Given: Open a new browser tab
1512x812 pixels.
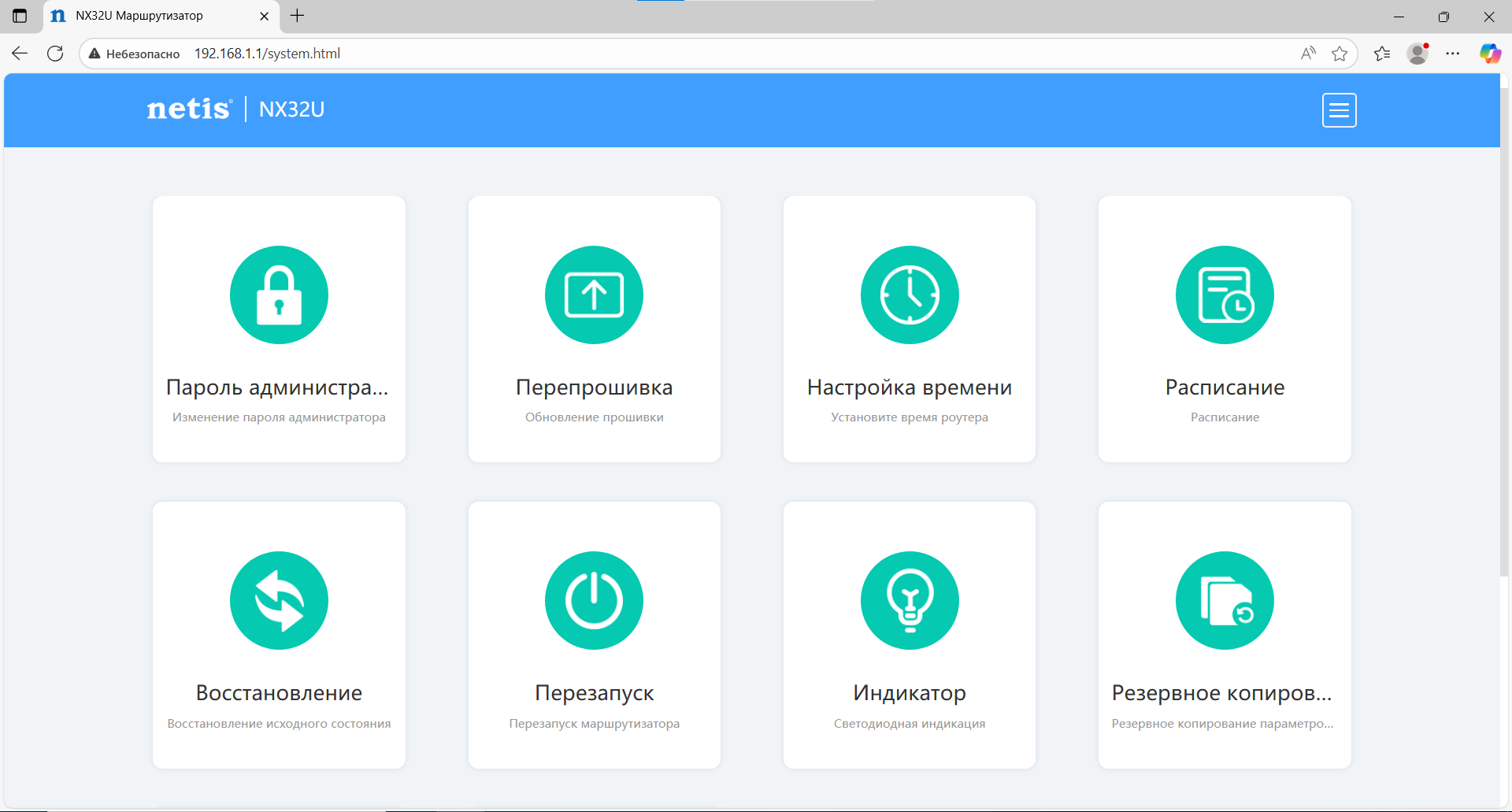Looking at the screenshot, I should tap(297, 16).
